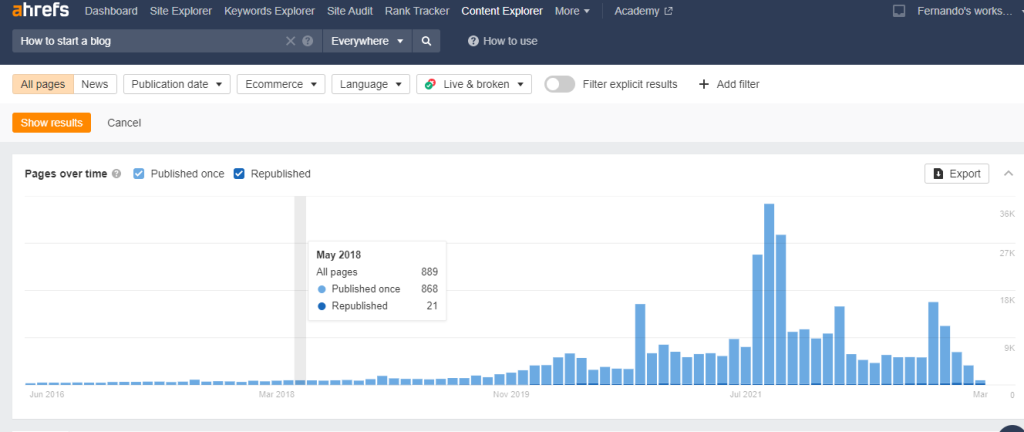Toggle Filter explicit results switch

(560, 84)
